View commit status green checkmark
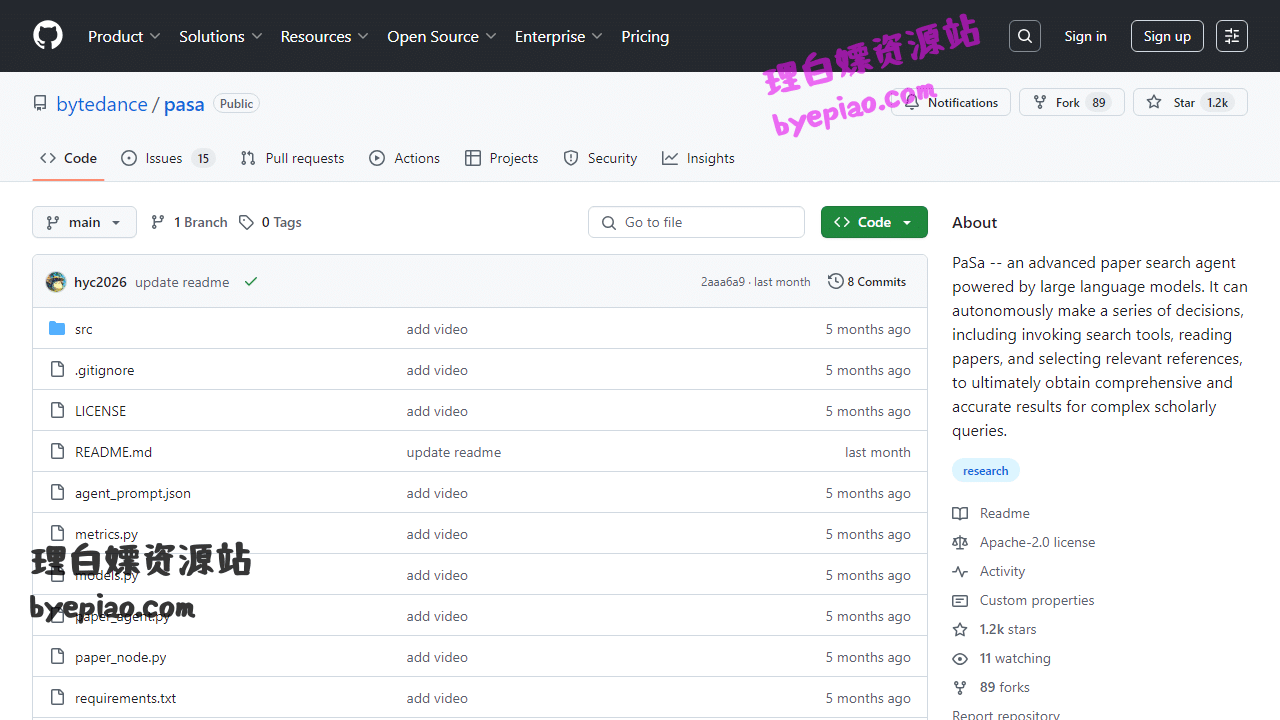Viewport: 1280px width, 720px height. click(x=251, y=282)
